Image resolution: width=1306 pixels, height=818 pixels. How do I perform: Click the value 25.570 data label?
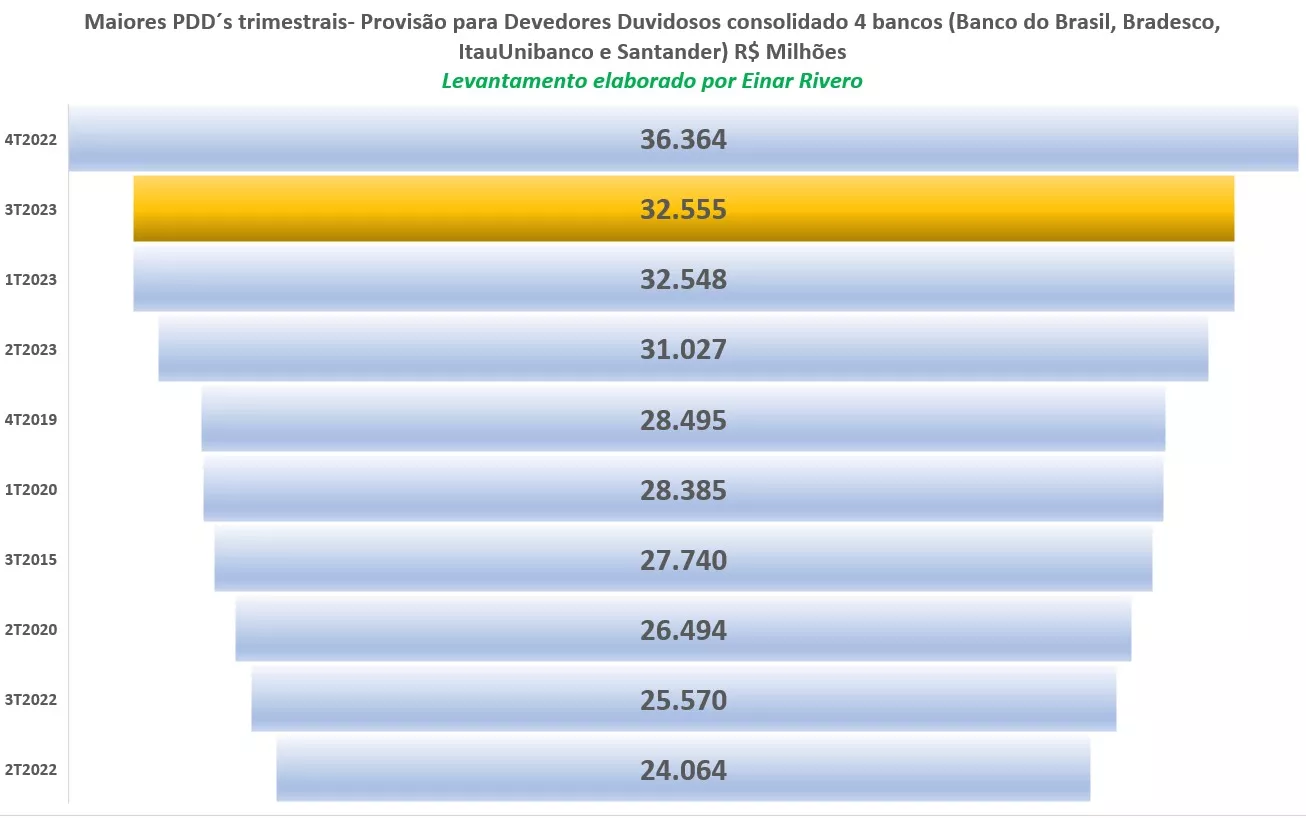click(683, 699)
